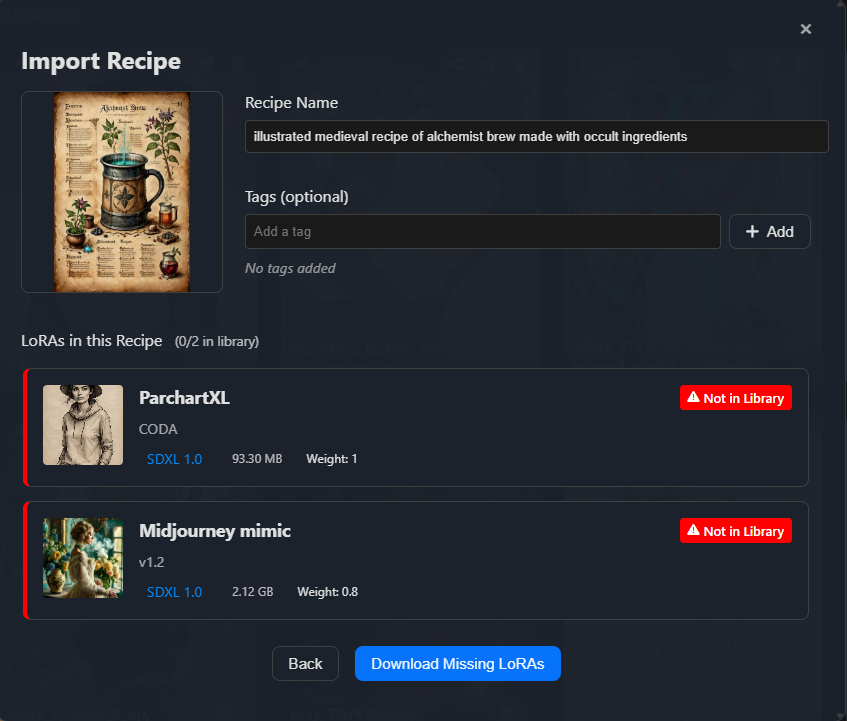Viewport: 847px width, 721px height.
Task: Go back with the Back button
Action: point(305,664)
